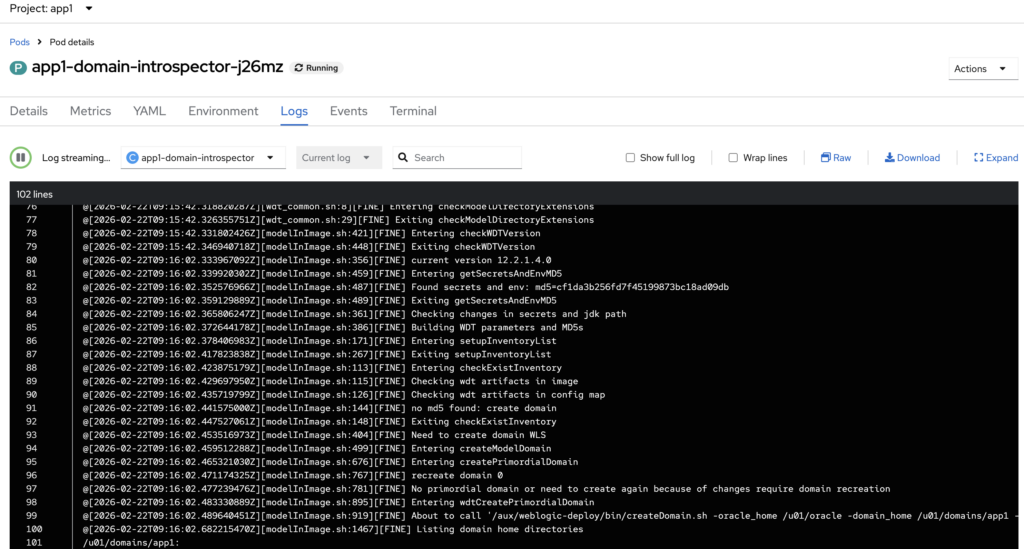Open the Current log dropdown
Screen dimensions: 1024x549
click(340, 158)
